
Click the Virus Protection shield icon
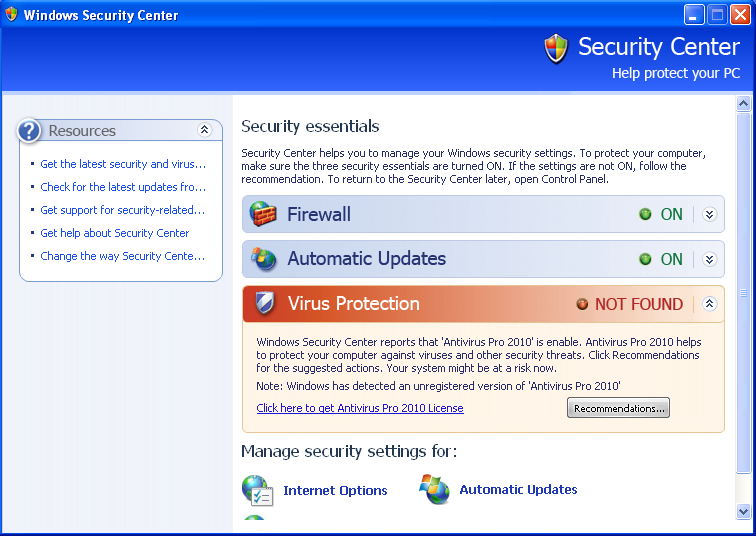265,303
